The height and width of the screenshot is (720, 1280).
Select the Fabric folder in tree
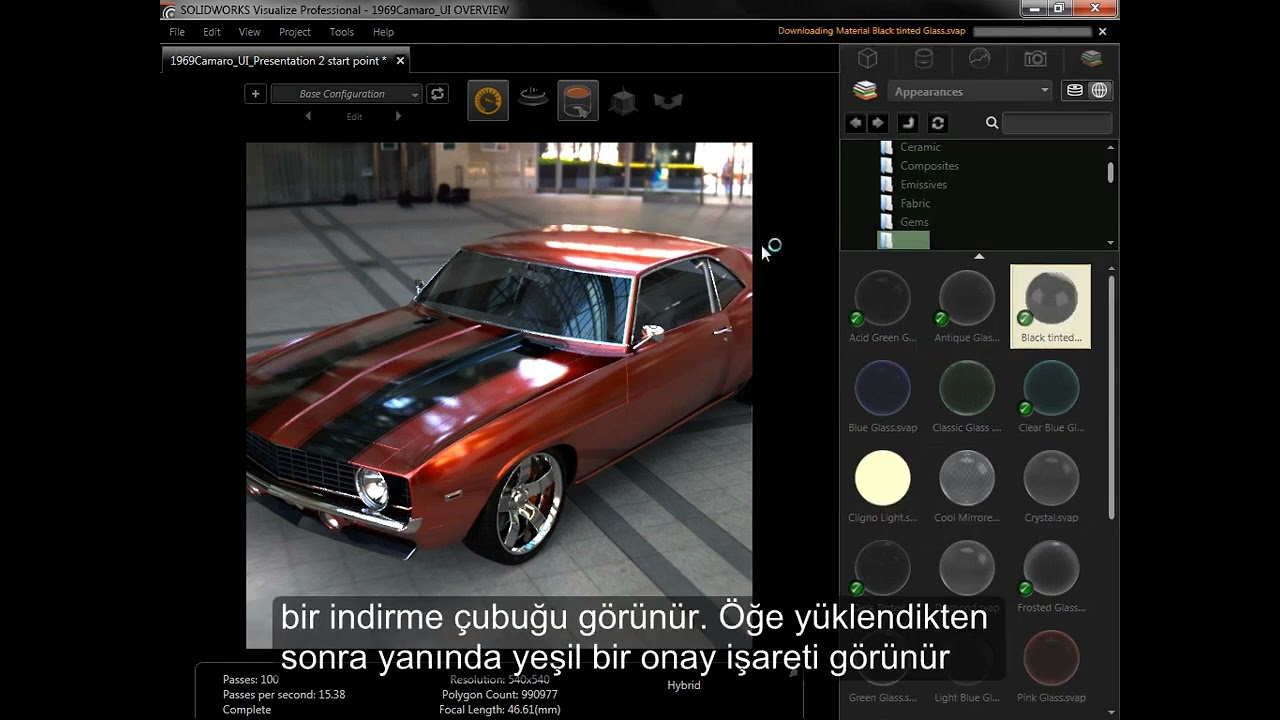coord(915,203)
